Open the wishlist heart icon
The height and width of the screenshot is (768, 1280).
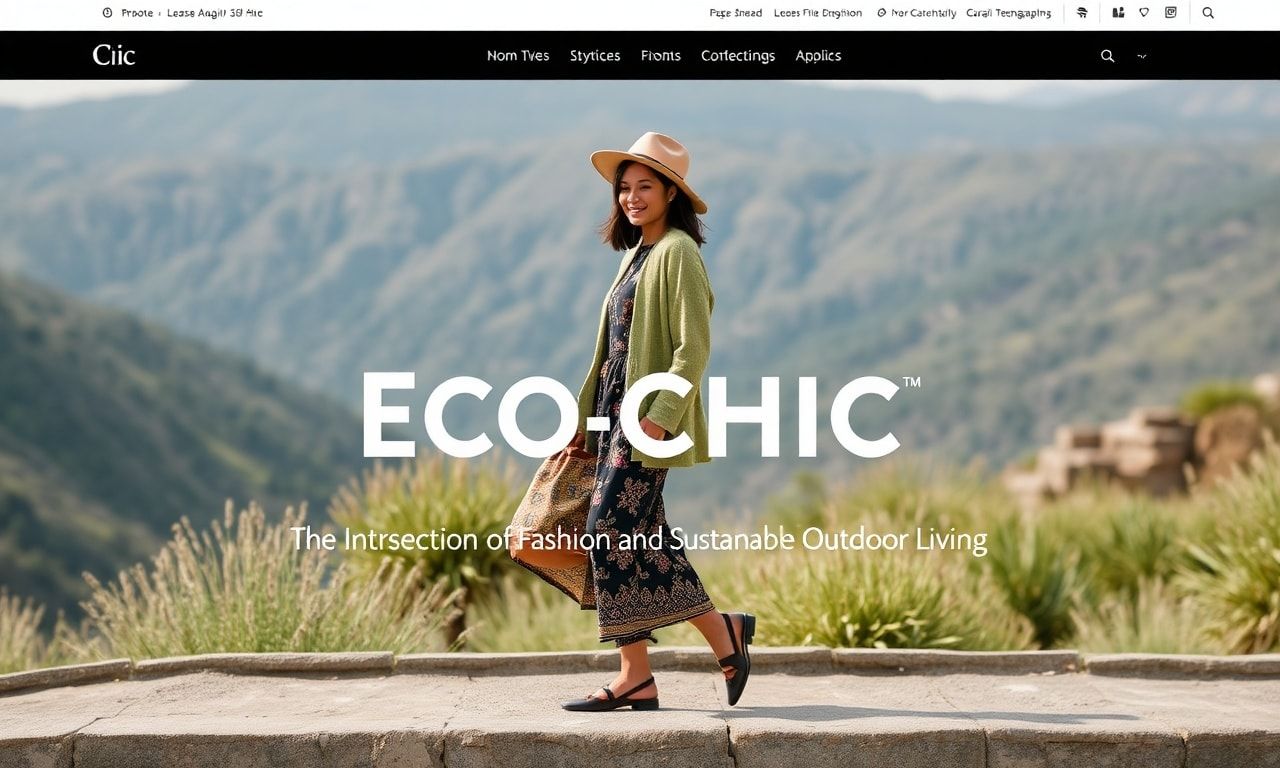click(1144, 13)
